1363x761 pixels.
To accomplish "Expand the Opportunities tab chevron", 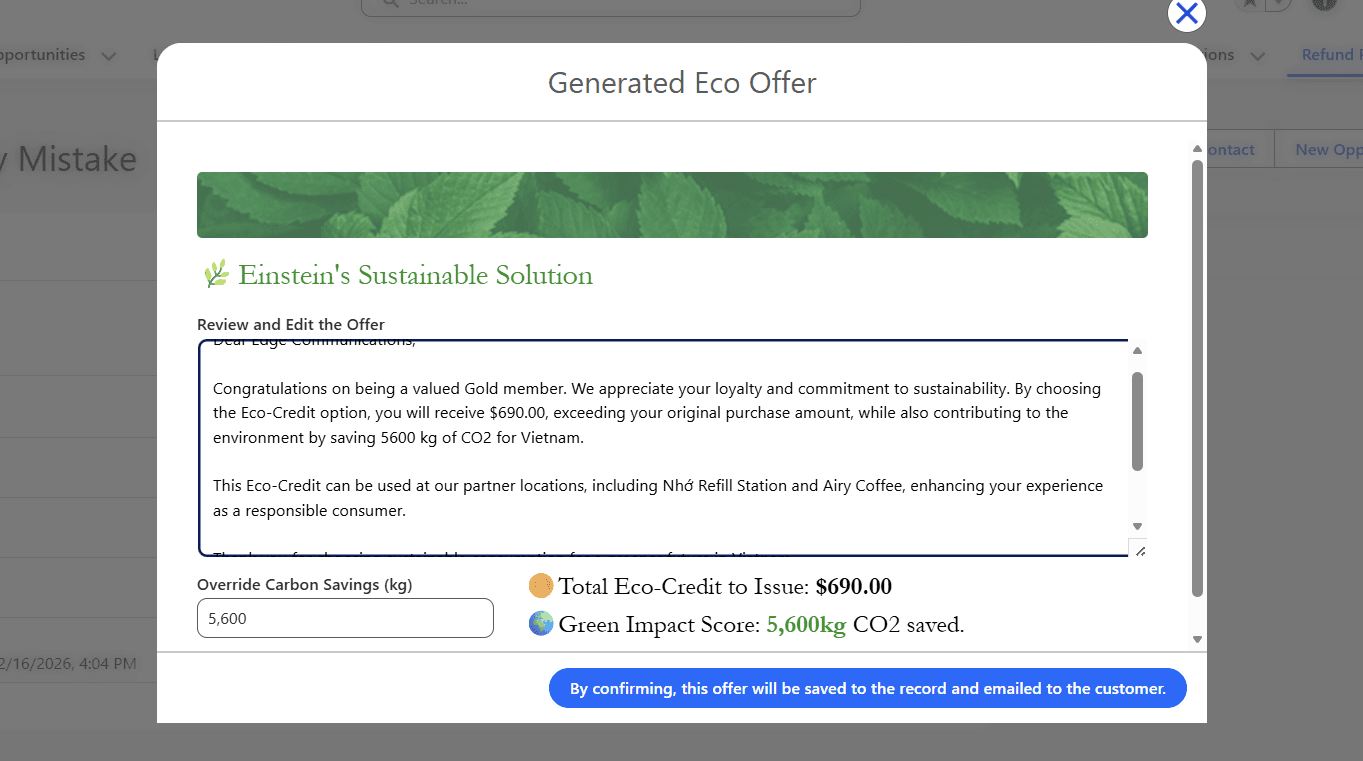I will tap(109, 56).
